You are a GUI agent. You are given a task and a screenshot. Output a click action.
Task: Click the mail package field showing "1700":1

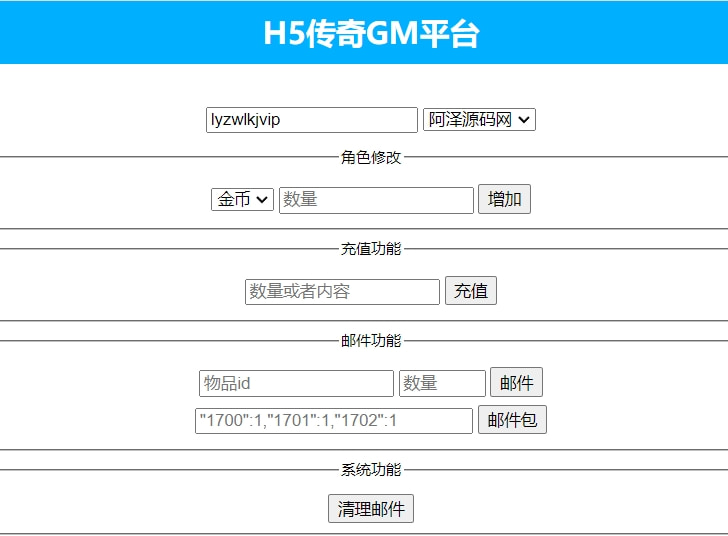pos(333,421)
